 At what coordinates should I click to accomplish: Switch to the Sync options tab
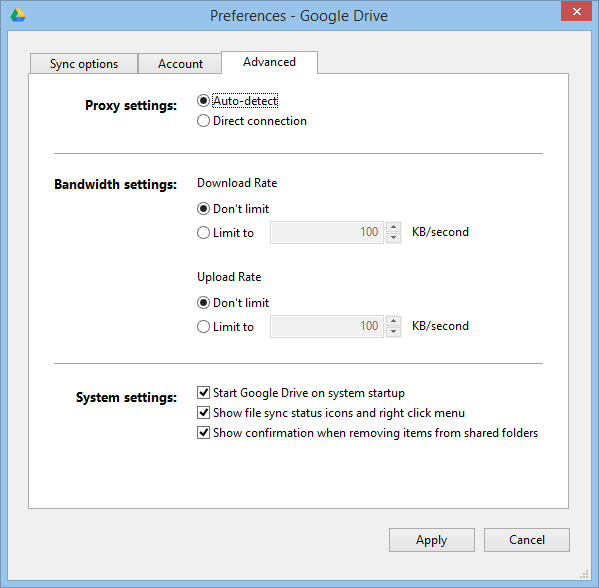pos(84,64)
